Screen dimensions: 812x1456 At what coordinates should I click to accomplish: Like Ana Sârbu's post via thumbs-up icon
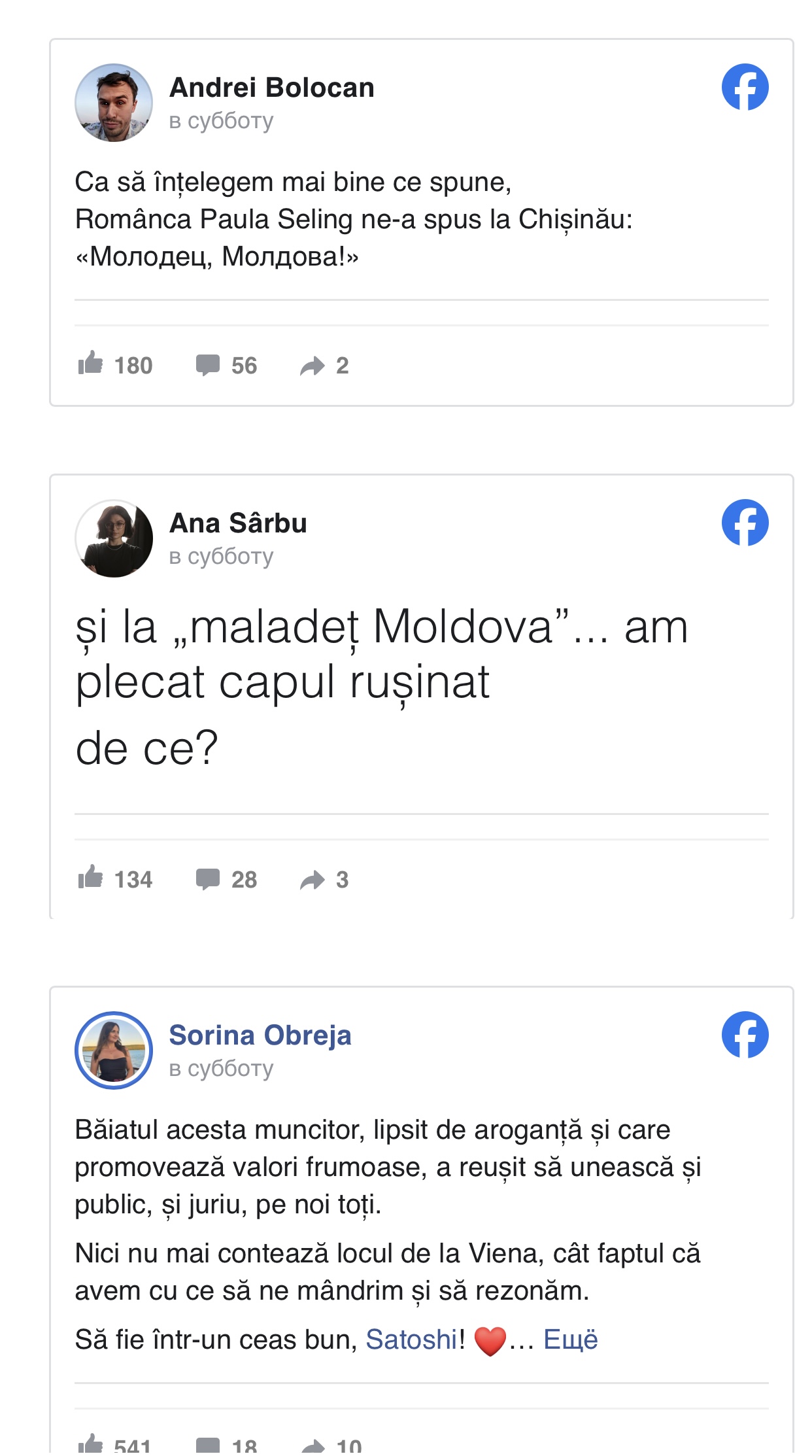coord(91,878)
